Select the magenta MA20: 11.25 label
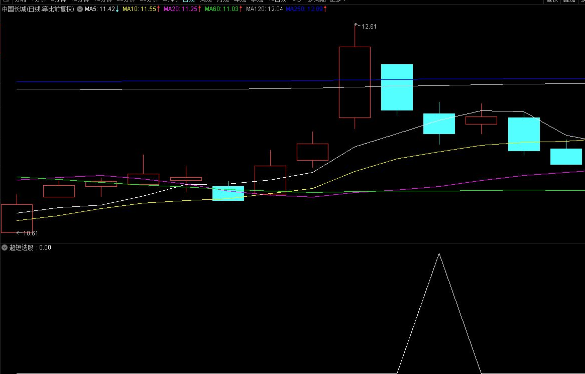The width and height of the screenshot is (585, 374). pos(182,9)
